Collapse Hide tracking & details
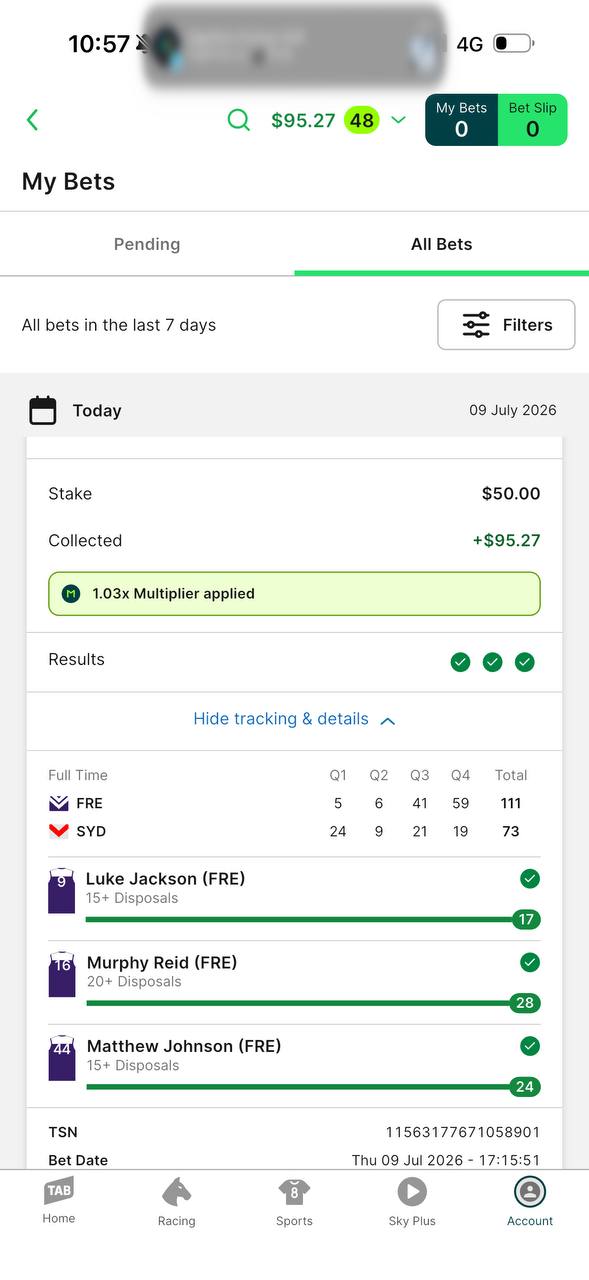Screen dimensions: 589x1280 tap(294, 719)
